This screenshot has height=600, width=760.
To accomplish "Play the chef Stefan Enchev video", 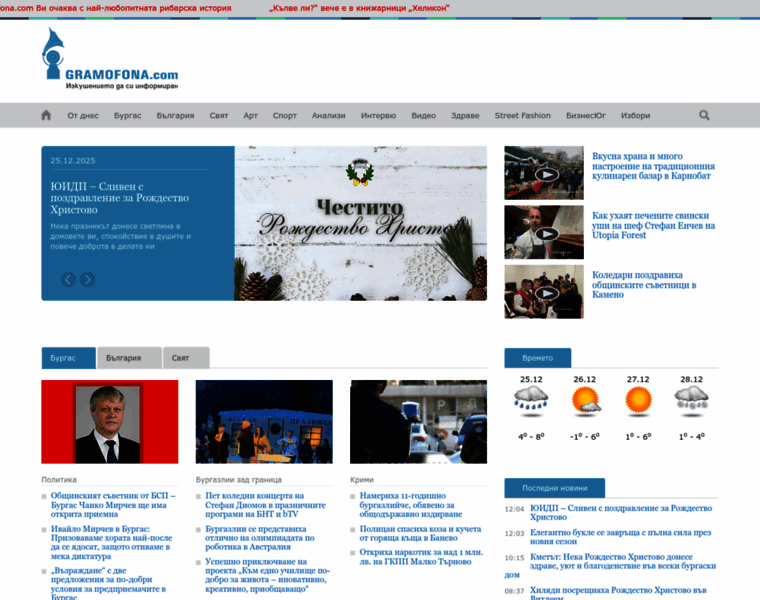I will click(x=544, y=232).
